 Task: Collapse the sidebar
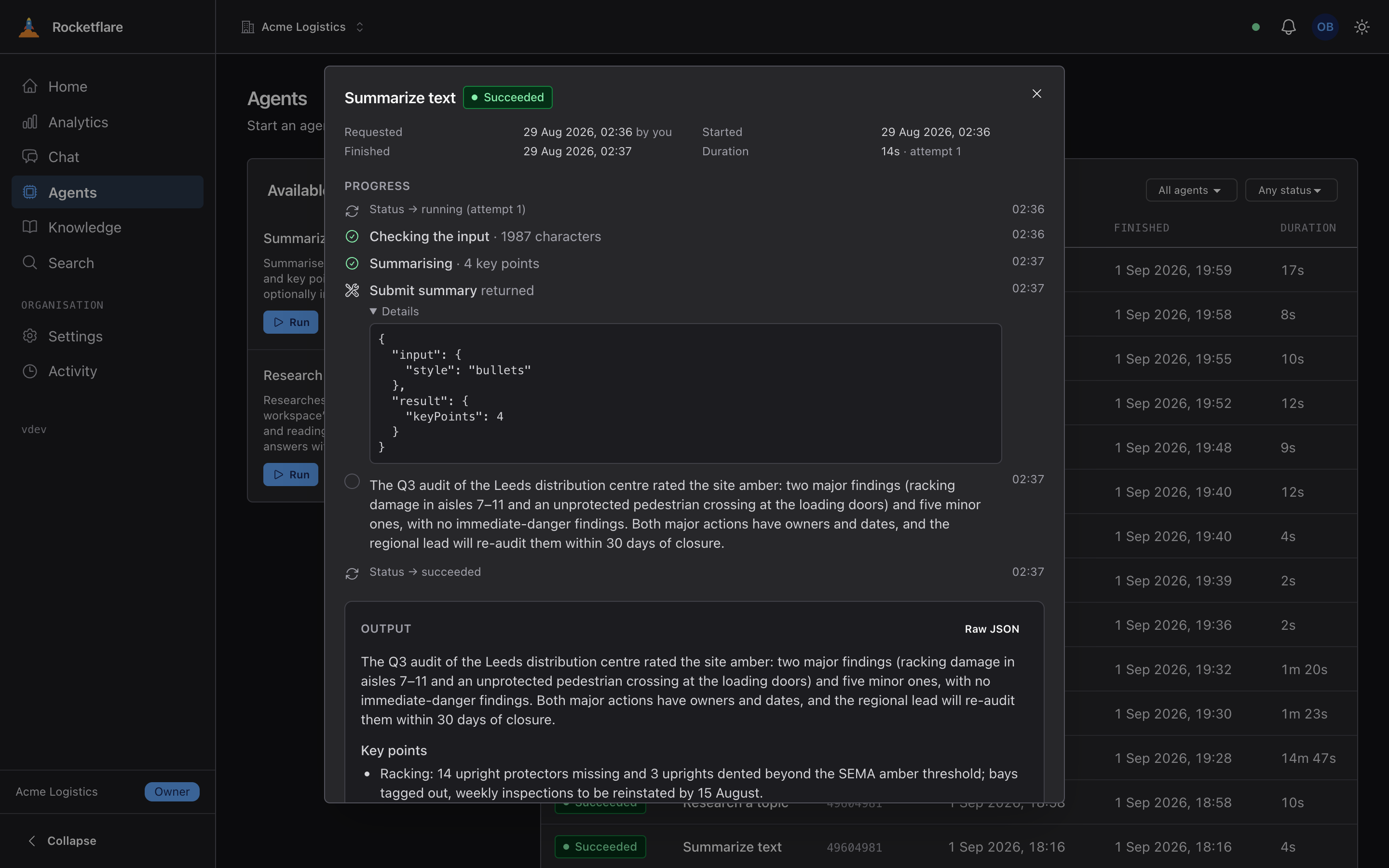pos(63,841)
